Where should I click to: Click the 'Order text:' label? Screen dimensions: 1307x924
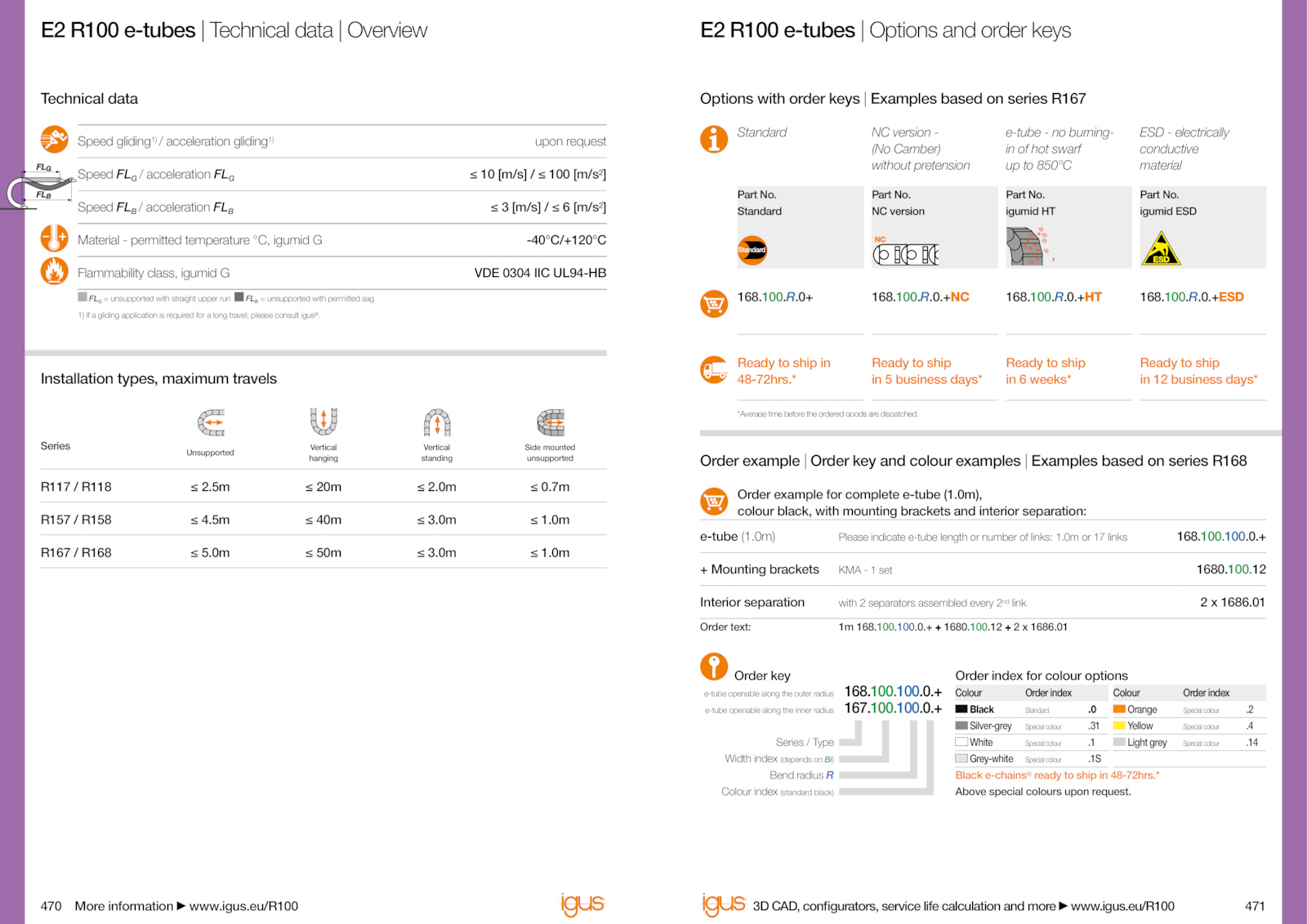pos(725,627)
